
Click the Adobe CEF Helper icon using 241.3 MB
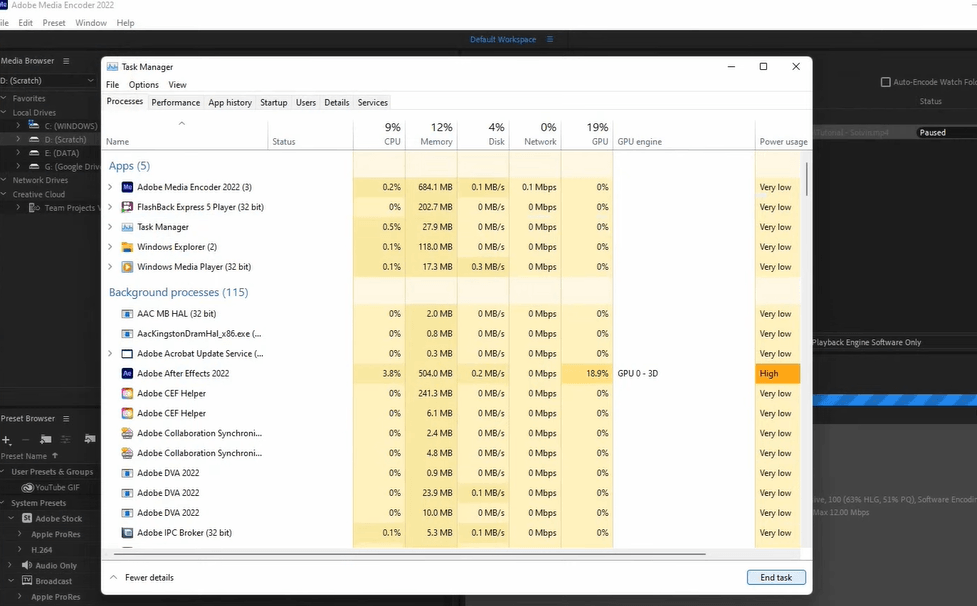point(127,394)
